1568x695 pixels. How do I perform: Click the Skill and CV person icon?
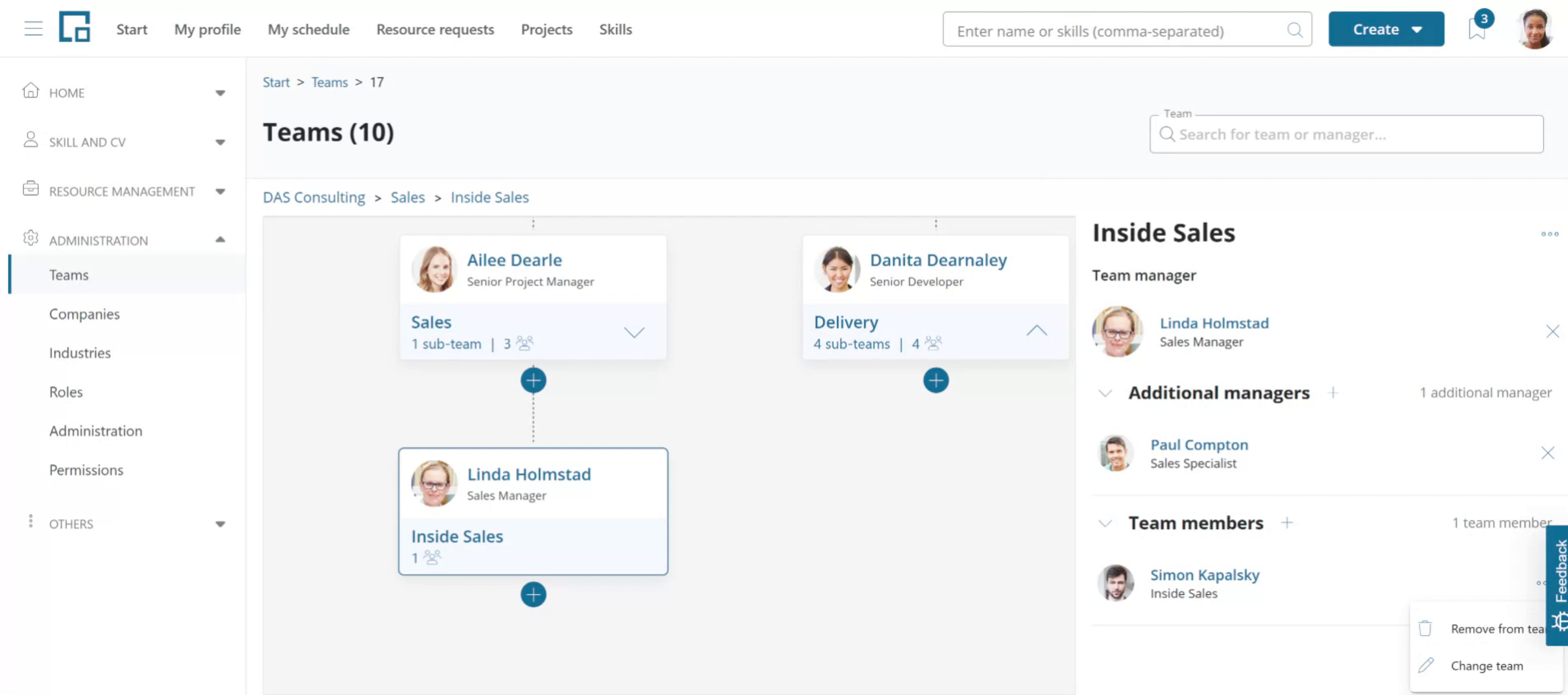pyautogui.click(x=30, y=141)
